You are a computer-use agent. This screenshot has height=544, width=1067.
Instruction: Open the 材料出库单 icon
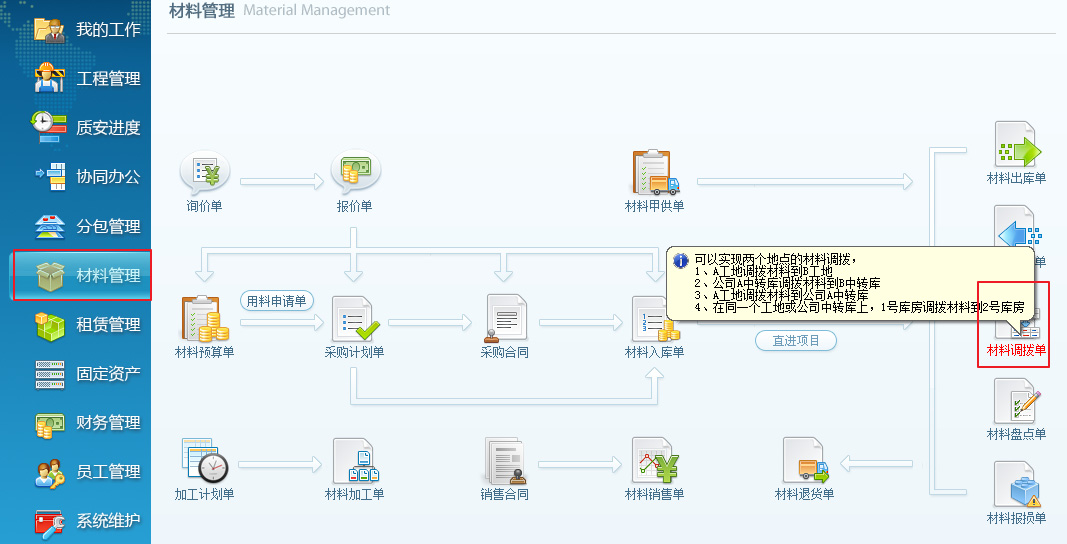1017,144
